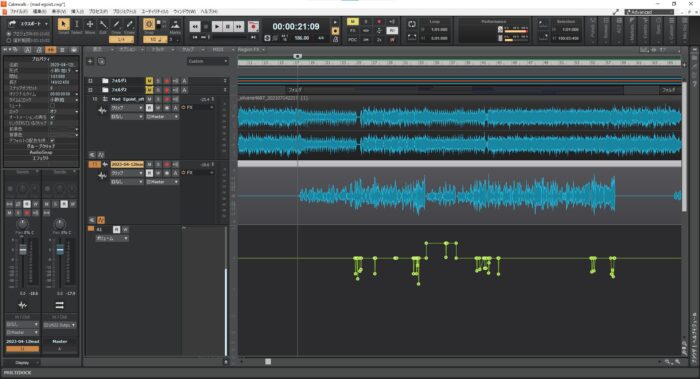Click the pan knob of the 2023-04-12 channel strip

tap(22, 224)
